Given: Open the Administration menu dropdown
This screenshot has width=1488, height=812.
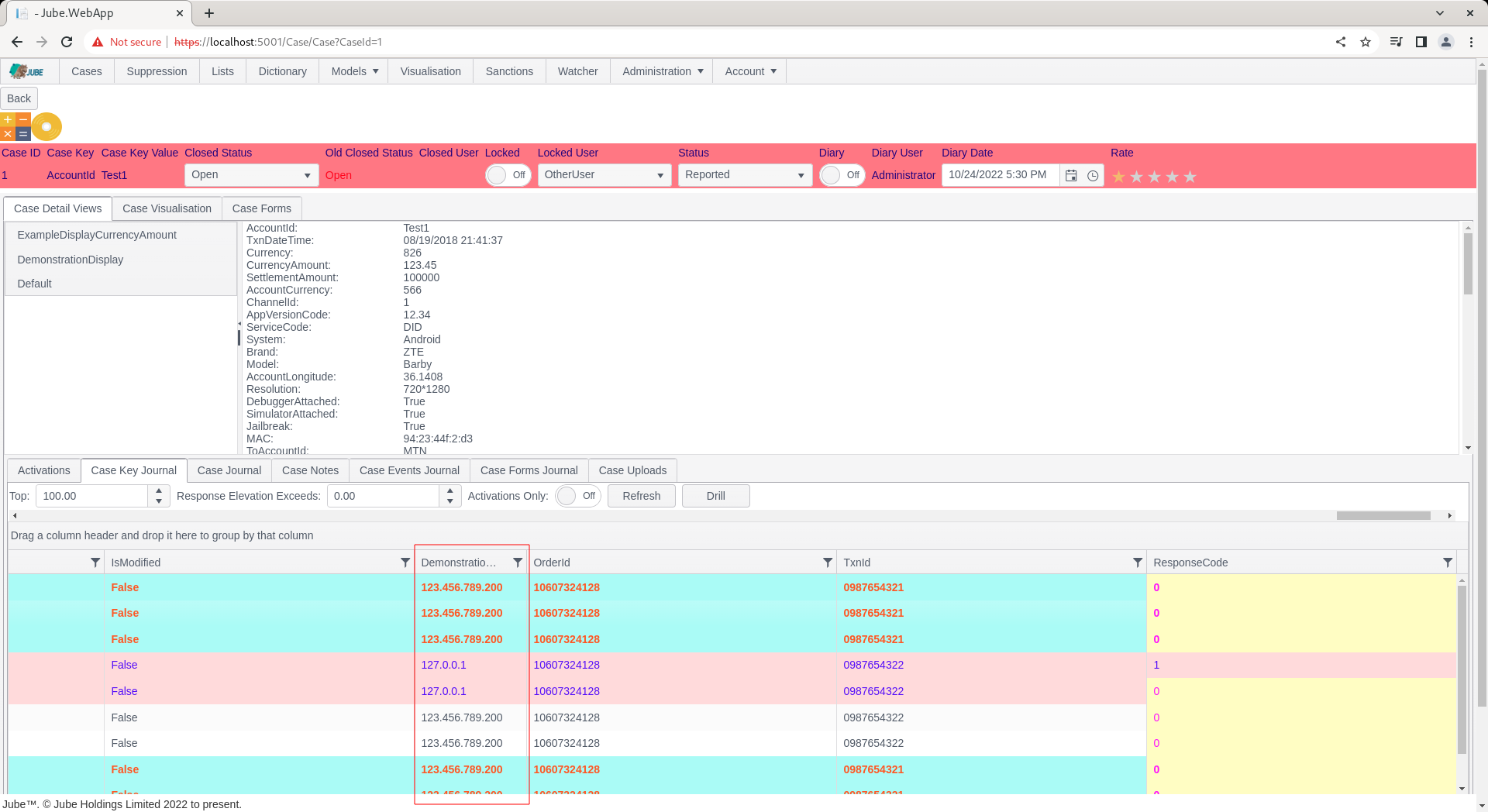Looking at the screenshot, I should tap(663, 71).
